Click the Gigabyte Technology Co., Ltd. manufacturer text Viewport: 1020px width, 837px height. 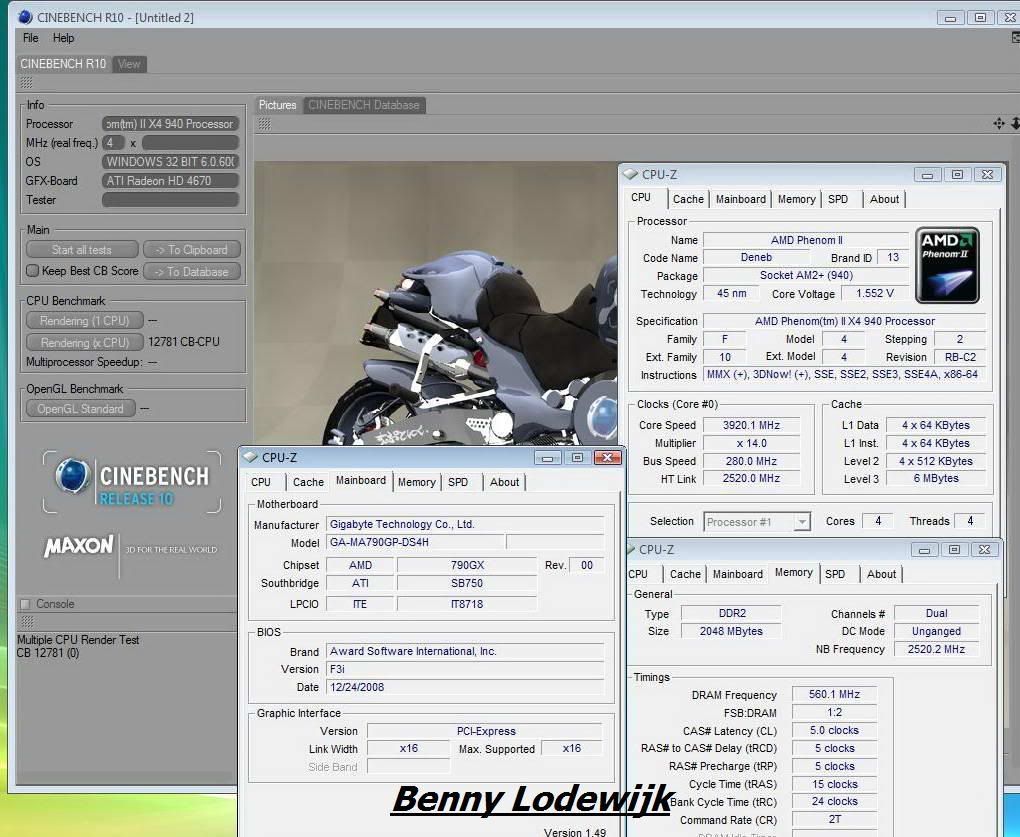[402, 524]
